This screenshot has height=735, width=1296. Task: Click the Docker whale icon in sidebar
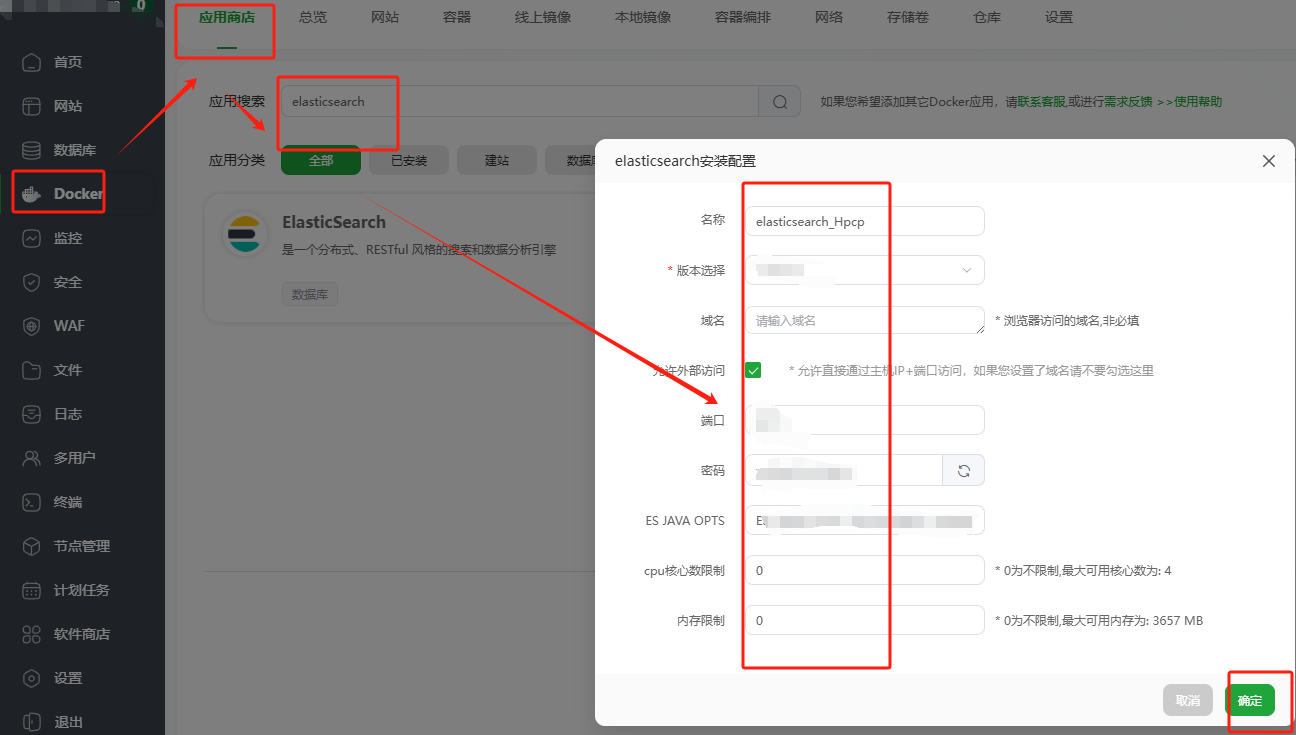(33, 194)
